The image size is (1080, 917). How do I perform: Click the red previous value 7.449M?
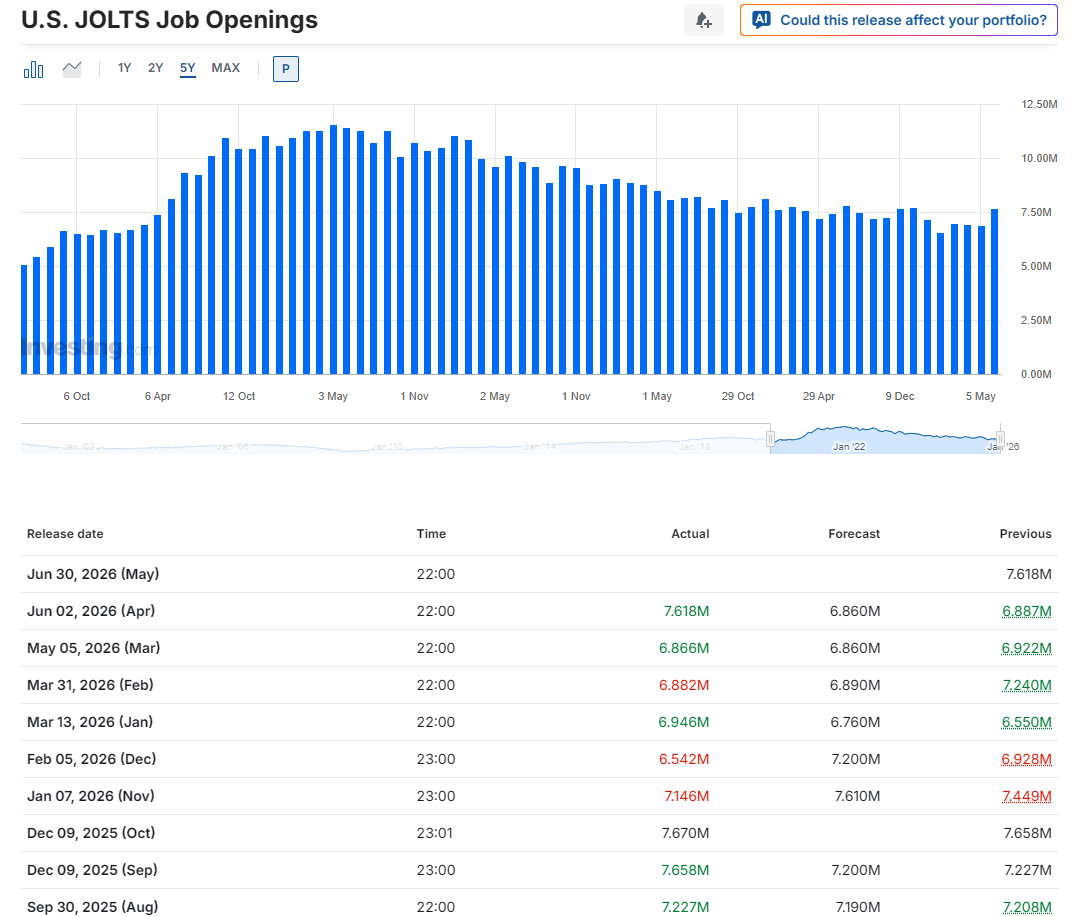click(1026, 796)
